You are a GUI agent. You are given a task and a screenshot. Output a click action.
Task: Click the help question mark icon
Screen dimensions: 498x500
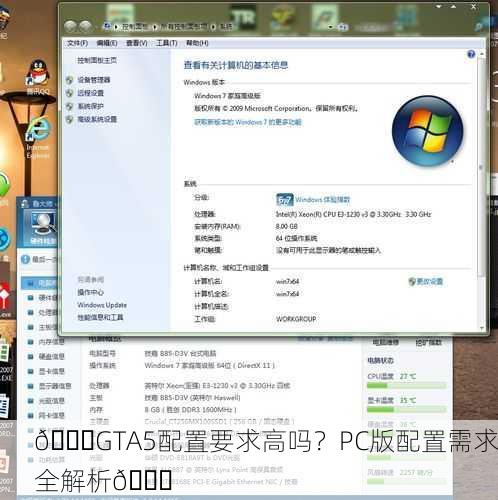[471, 54]
